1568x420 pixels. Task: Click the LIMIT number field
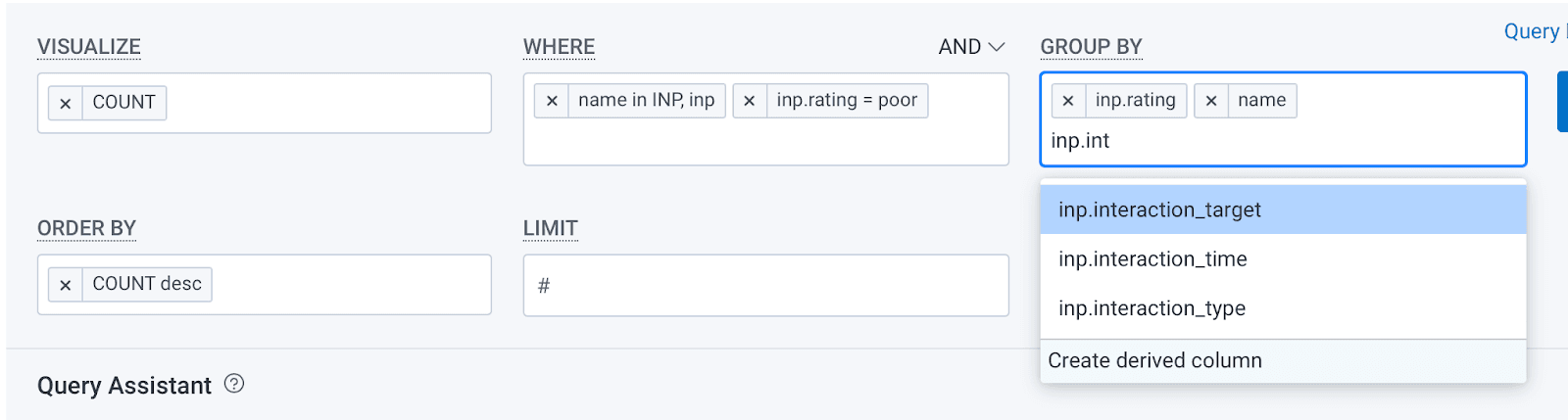(764, 286)
